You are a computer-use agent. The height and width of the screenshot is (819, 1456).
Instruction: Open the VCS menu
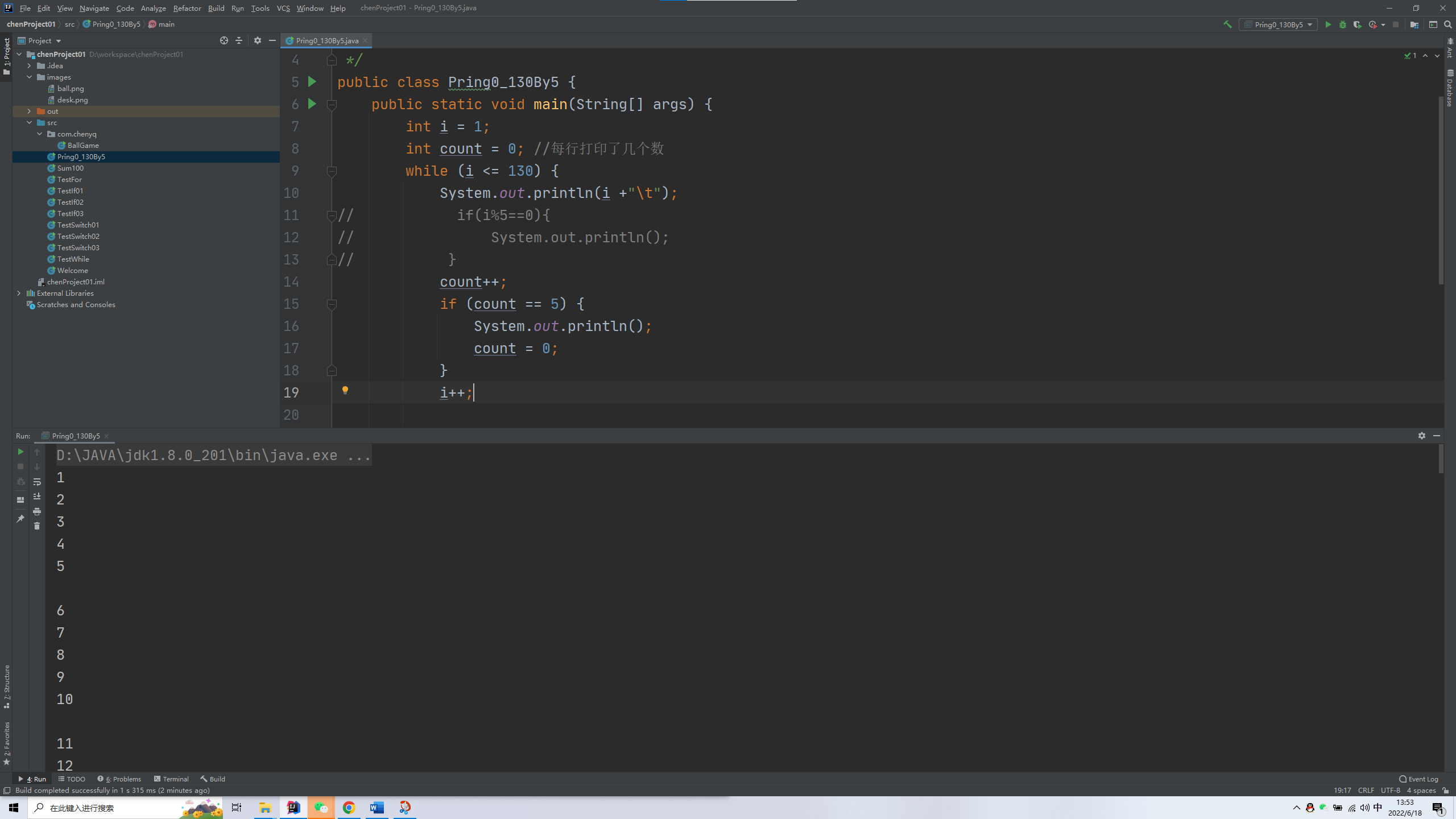point(283,8)
